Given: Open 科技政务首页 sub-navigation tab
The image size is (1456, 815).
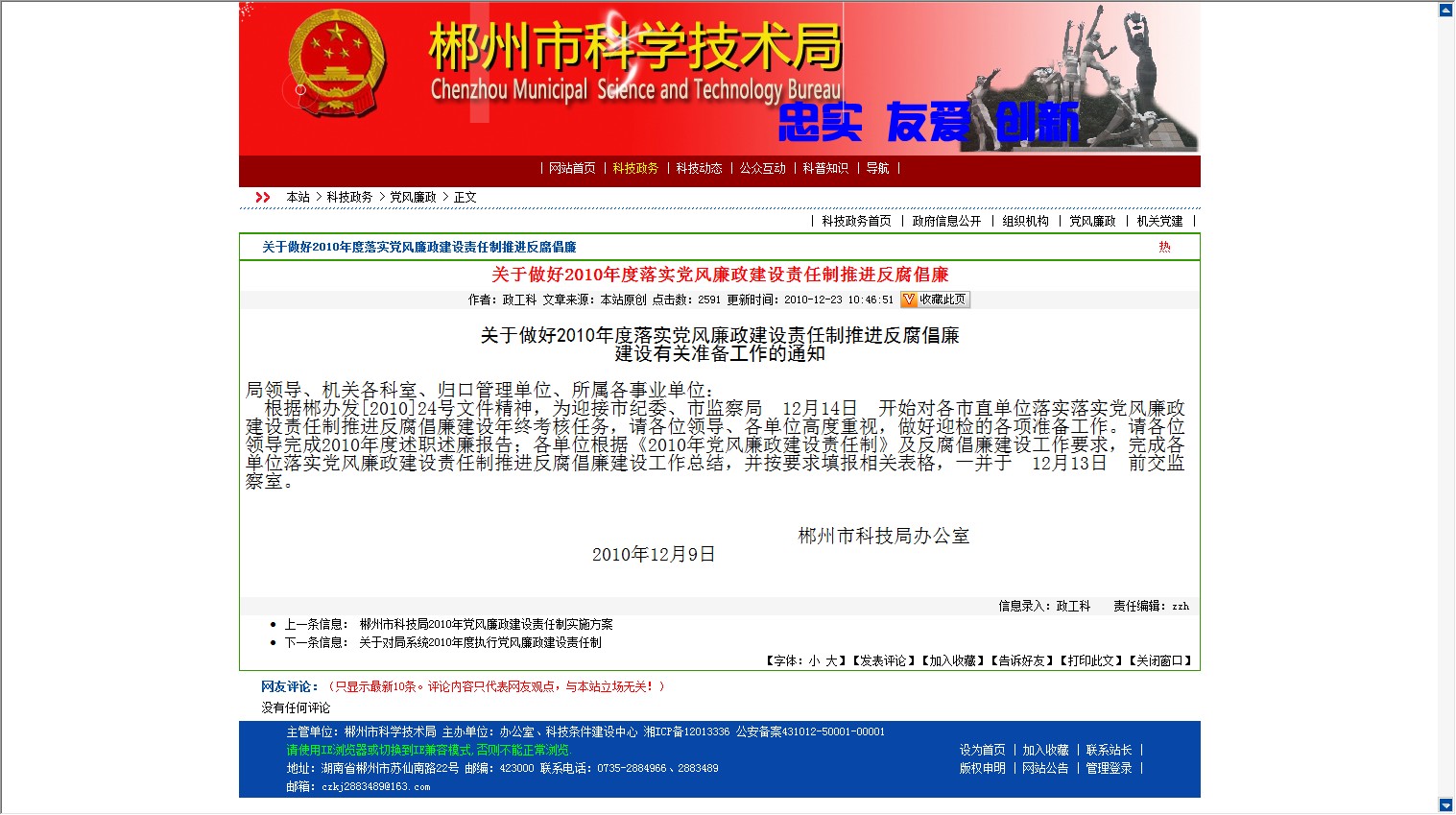Looking at the screenshot, I should [856, 221].
